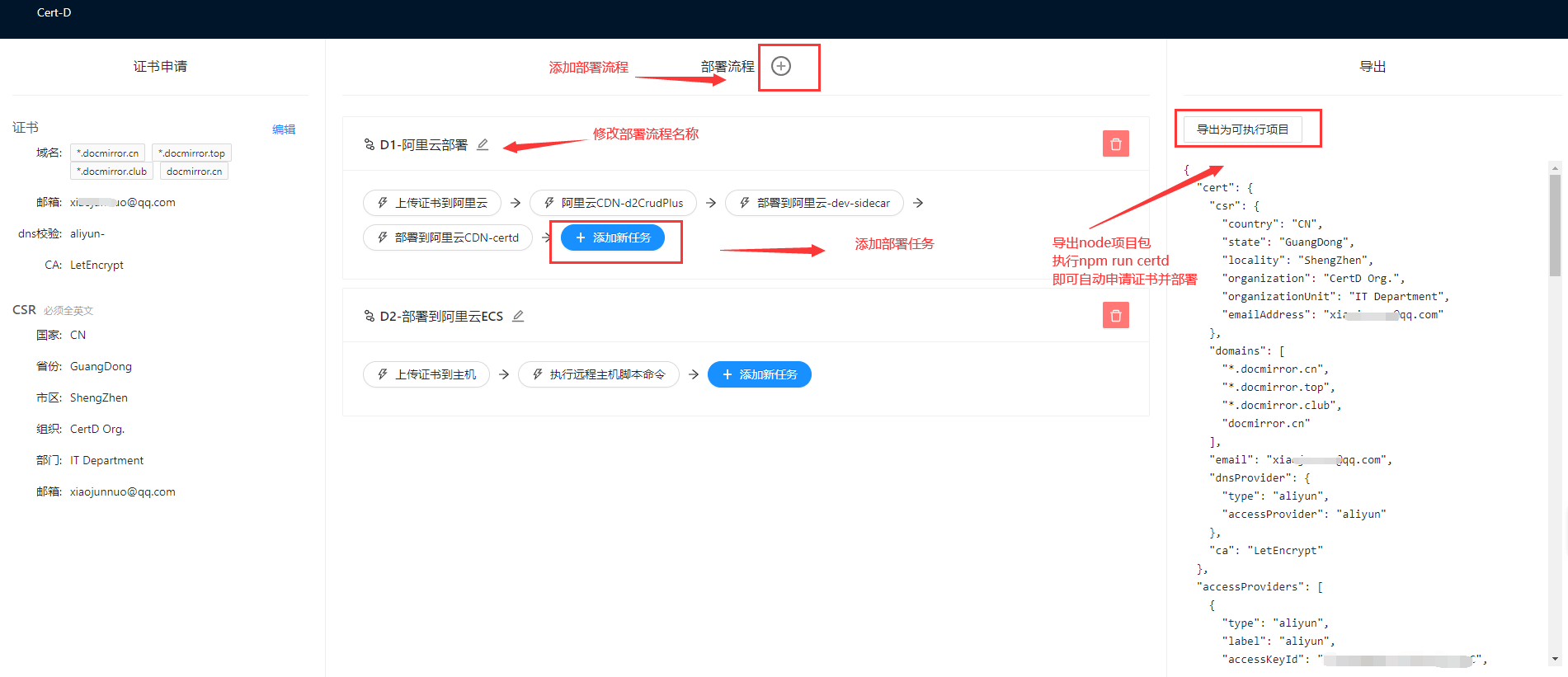Image resolution: width=1568 pixels, height=677 pixels.
Task: Open the 执行远程主机脚本命令 task
Action: (x=598, y=374)
